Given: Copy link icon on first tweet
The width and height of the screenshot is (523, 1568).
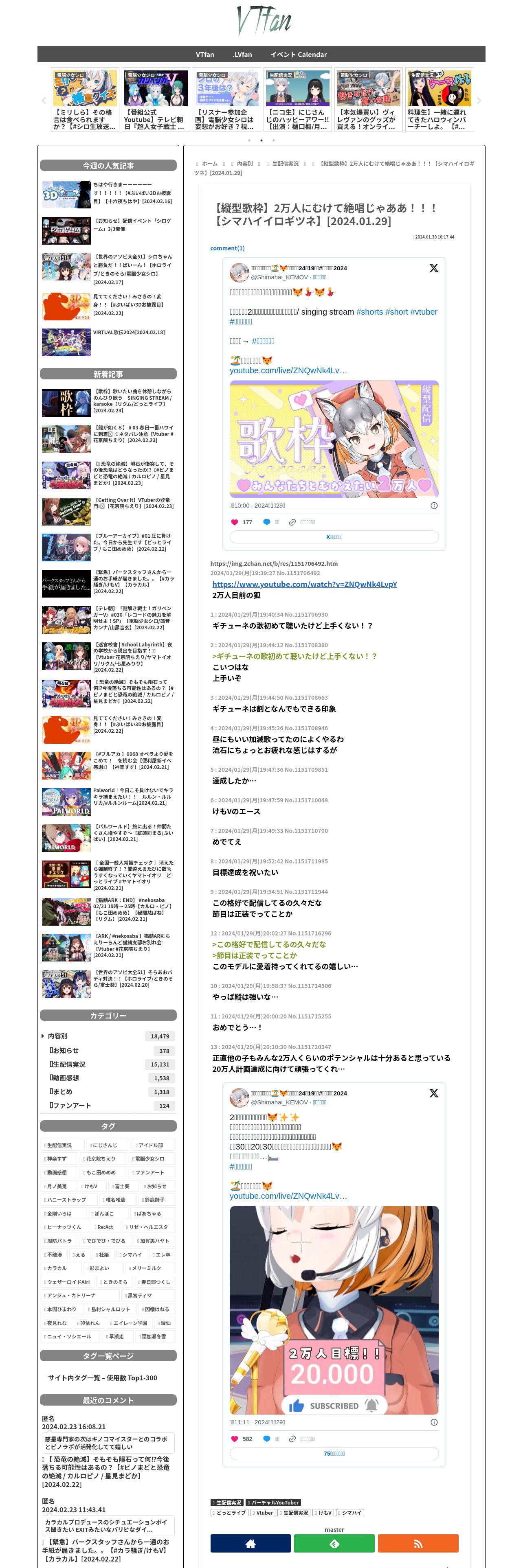Looking at the screenshot, I should pyautogui.click(x=292, y=522).
